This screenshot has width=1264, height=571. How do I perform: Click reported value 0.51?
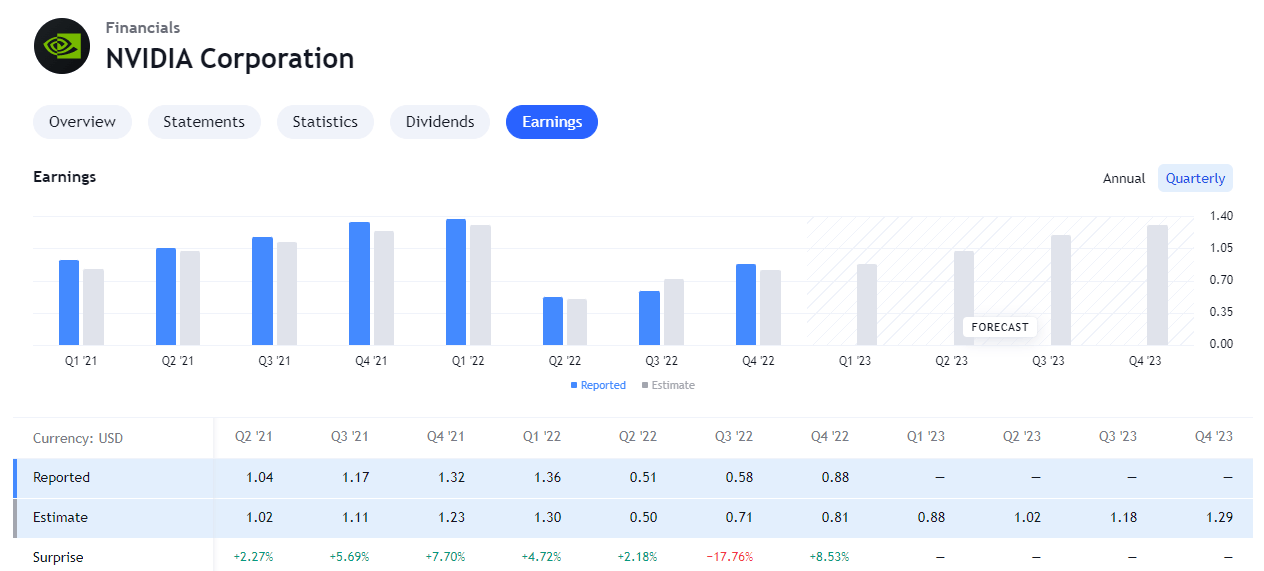point(643,477)
